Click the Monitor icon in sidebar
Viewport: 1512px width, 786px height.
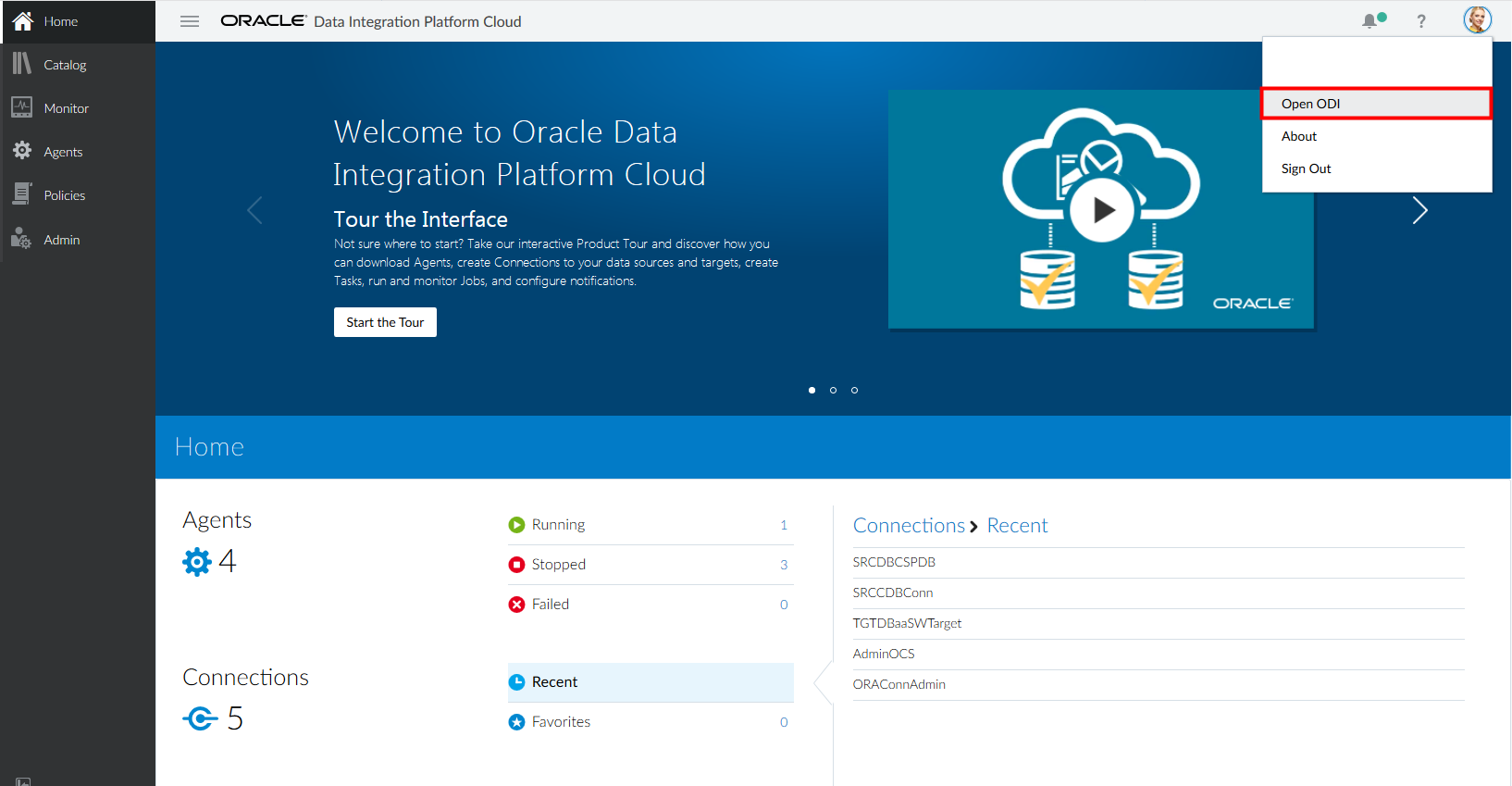pos(22,107)
